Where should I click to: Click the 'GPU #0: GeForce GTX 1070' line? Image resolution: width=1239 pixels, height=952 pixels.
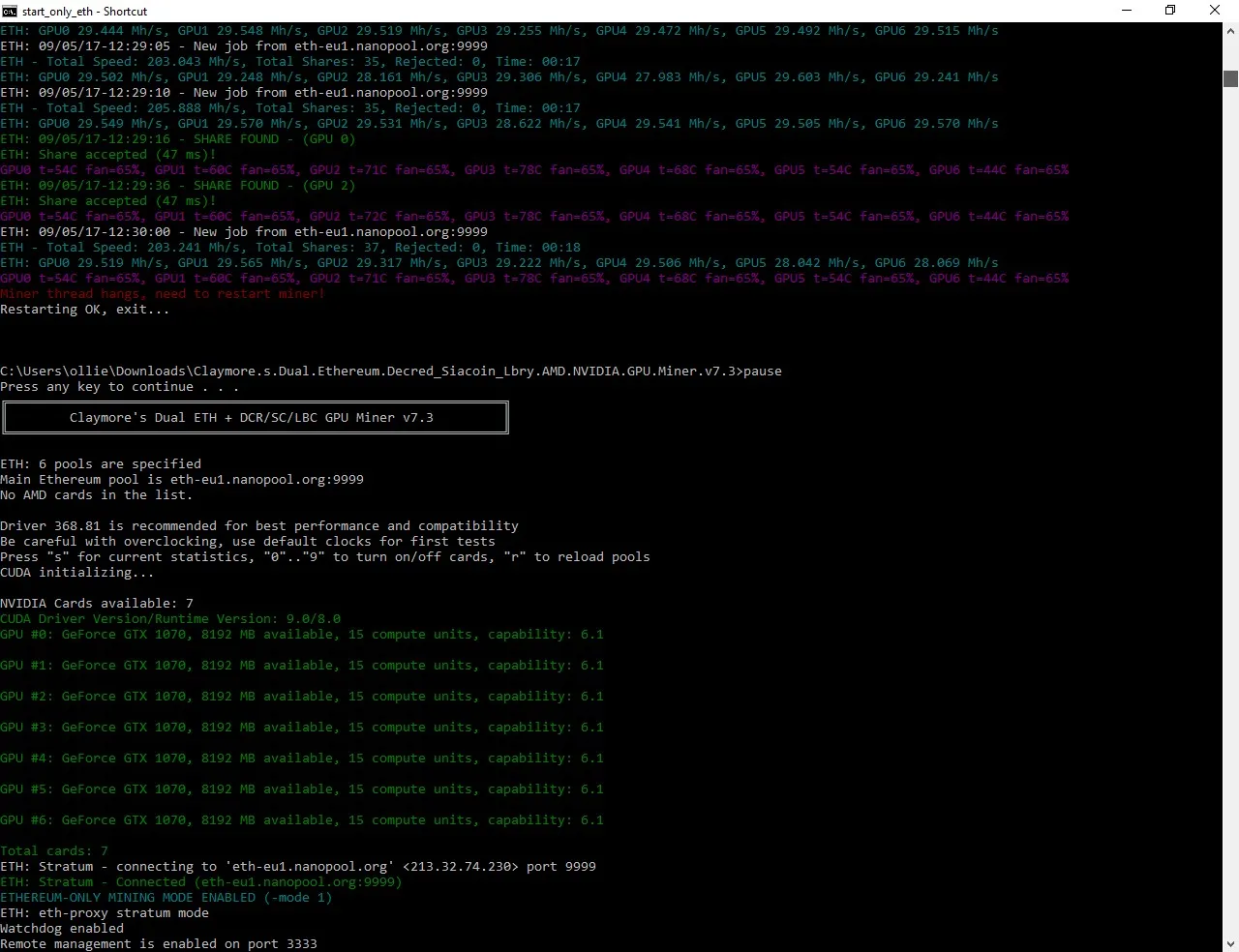click(302, 635)
